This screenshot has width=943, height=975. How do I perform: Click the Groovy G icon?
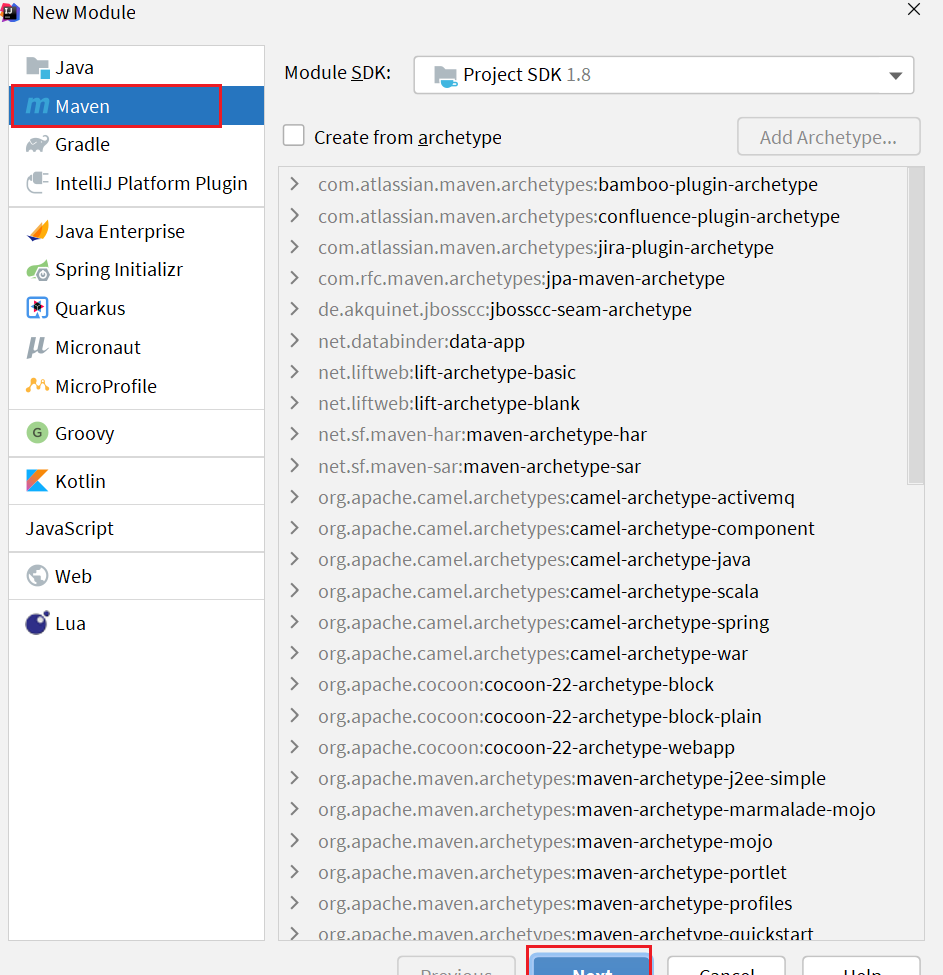[x=37, y=432]
